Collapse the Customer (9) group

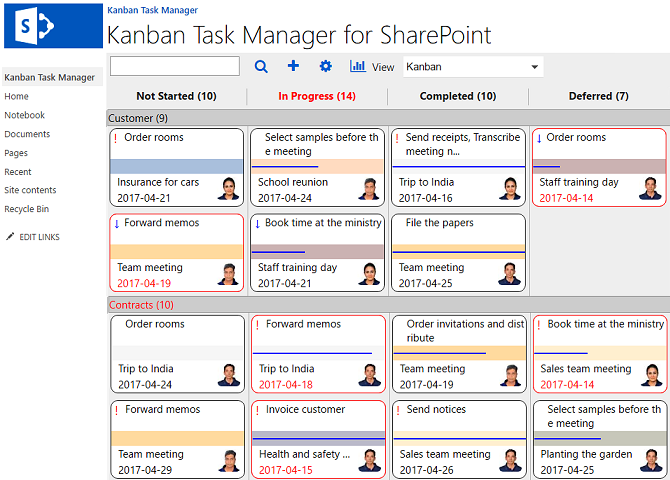138,118
